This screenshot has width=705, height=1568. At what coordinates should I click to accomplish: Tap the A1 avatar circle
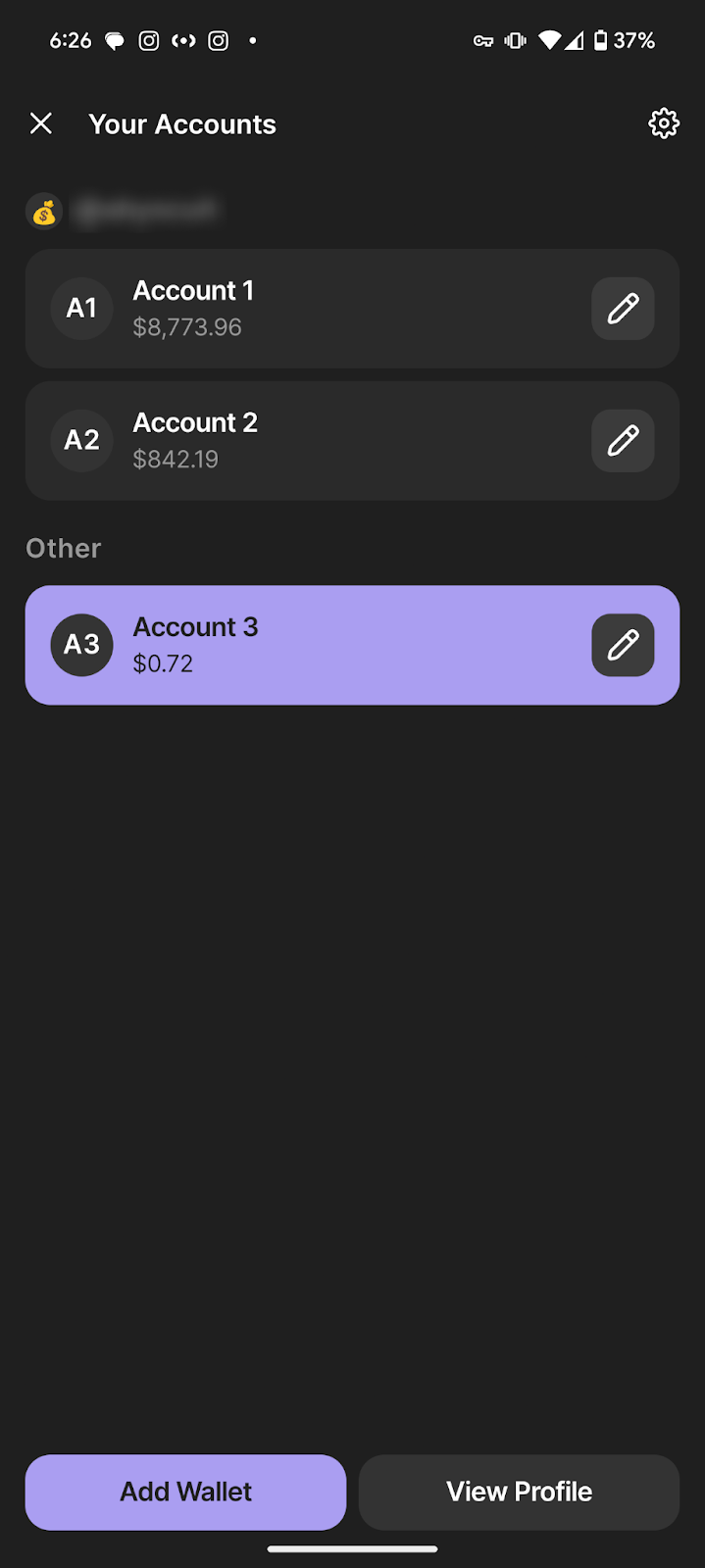point(81,309)
